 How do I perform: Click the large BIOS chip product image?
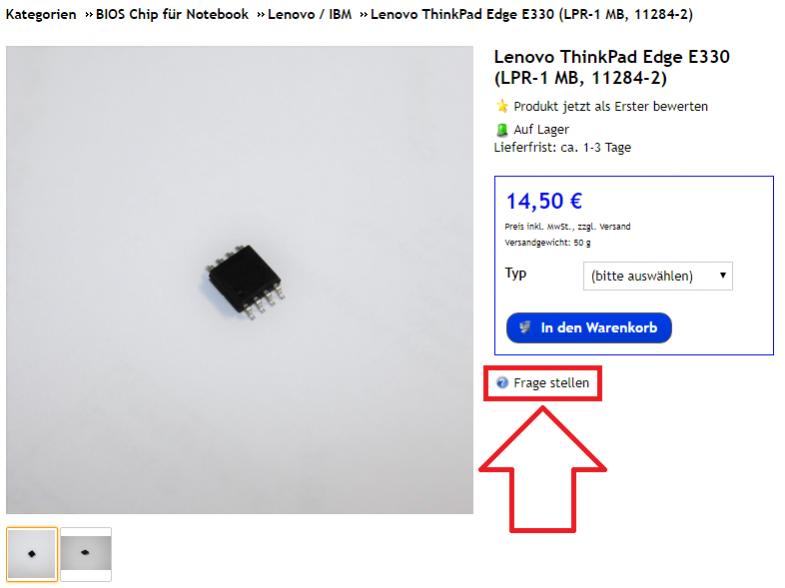point(239,280)
